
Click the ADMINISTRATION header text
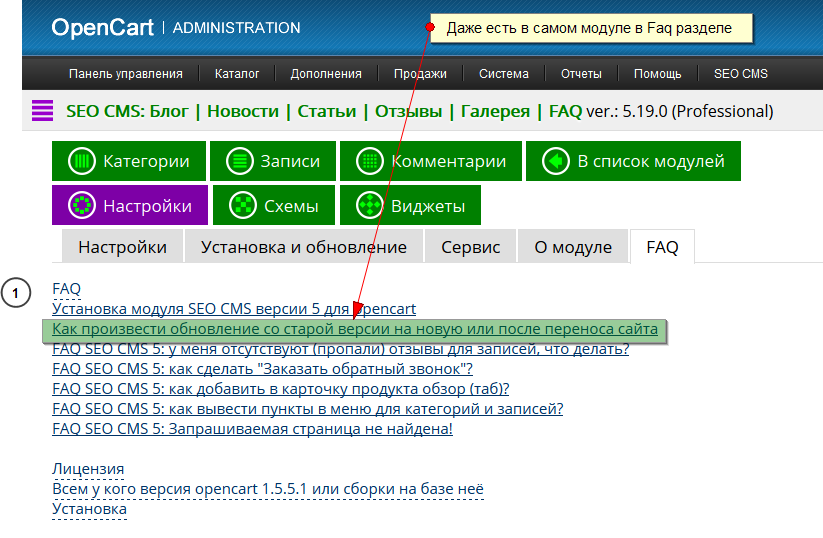pyautogui.click(x=237, y=28)
